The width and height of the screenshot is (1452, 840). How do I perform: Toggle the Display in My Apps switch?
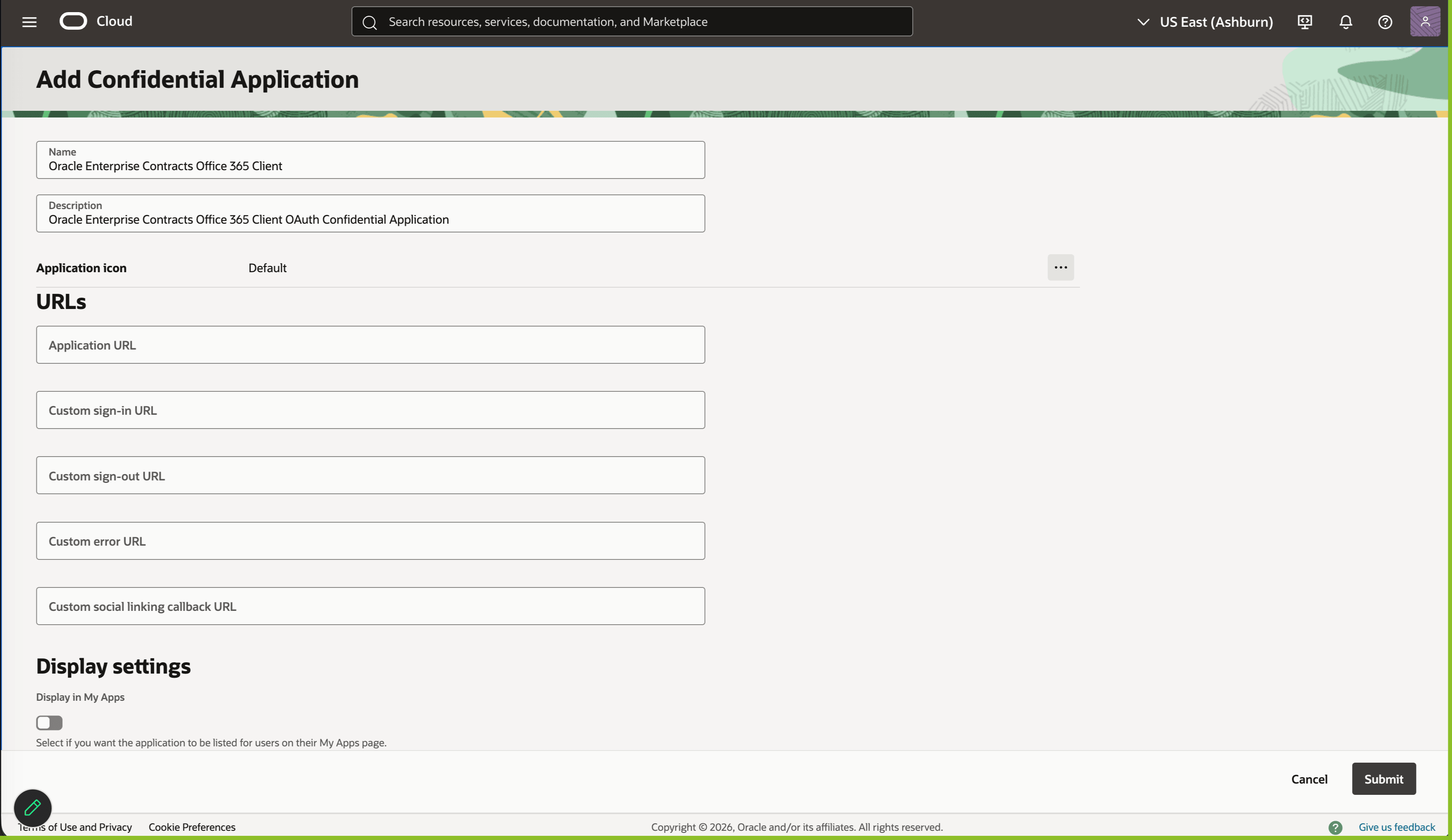click(x=49, y=723)
